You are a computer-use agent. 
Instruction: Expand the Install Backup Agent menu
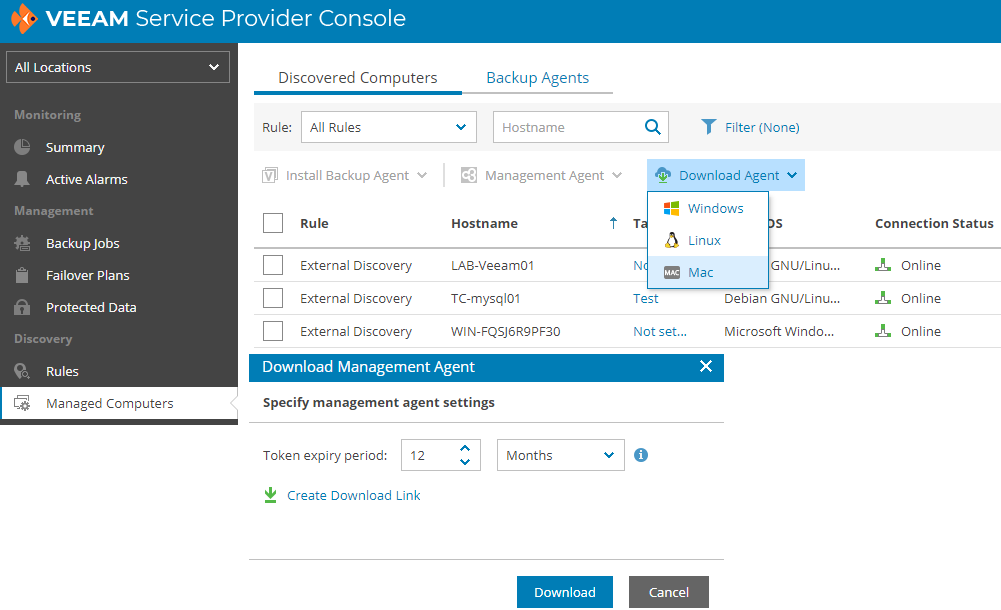point(422,175)
